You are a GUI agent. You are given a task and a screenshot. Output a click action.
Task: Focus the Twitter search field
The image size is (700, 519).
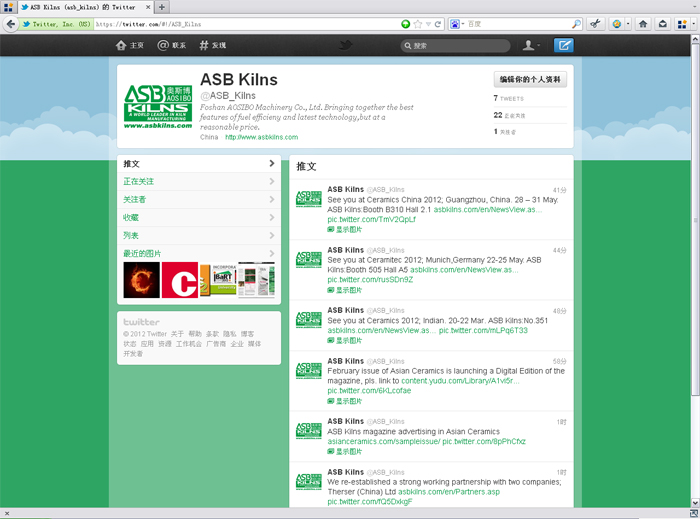[x=455, y=46]
